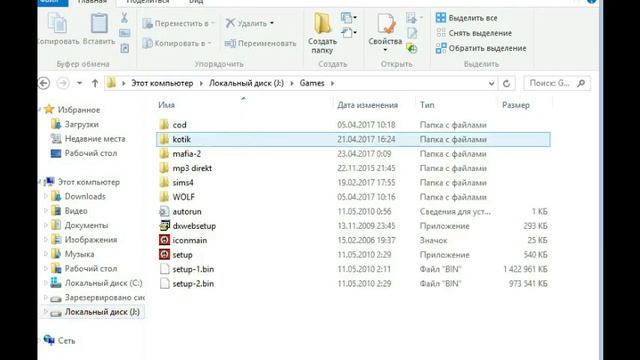
Task: Click the magnifier search icon
Action: click(581, 83)
